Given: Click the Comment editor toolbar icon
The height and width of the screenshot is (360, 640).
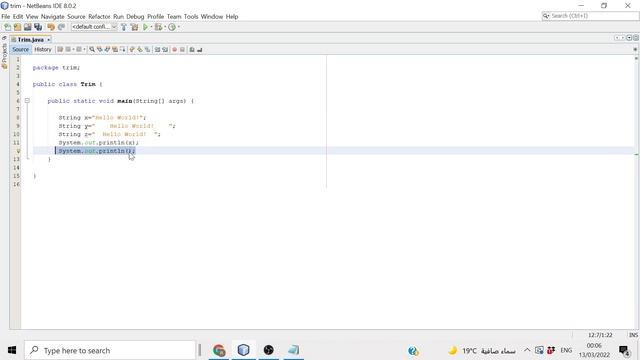Looking at the screenshot, I should [x=192, y=49].
